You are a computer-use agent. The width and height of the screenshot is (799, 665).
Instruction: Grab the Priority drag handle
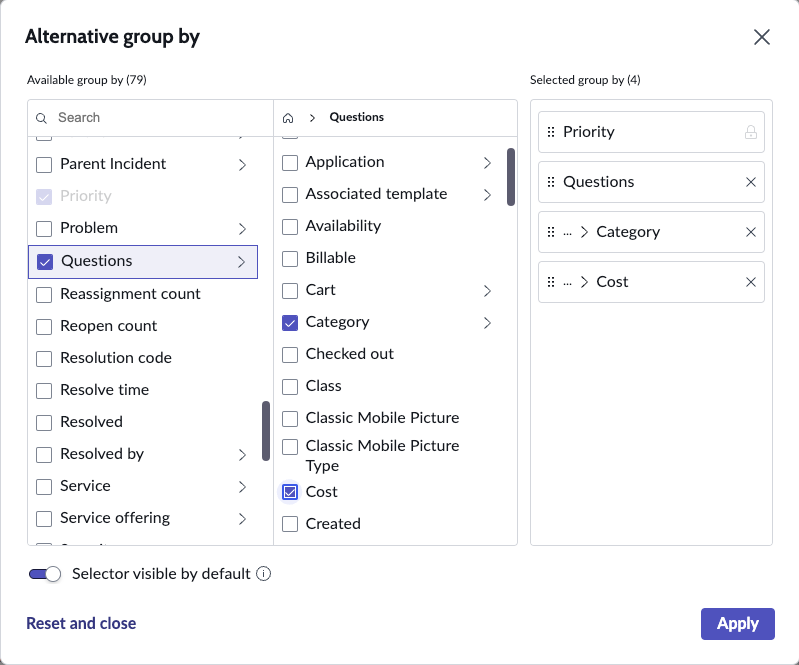(x=551, y=132)
